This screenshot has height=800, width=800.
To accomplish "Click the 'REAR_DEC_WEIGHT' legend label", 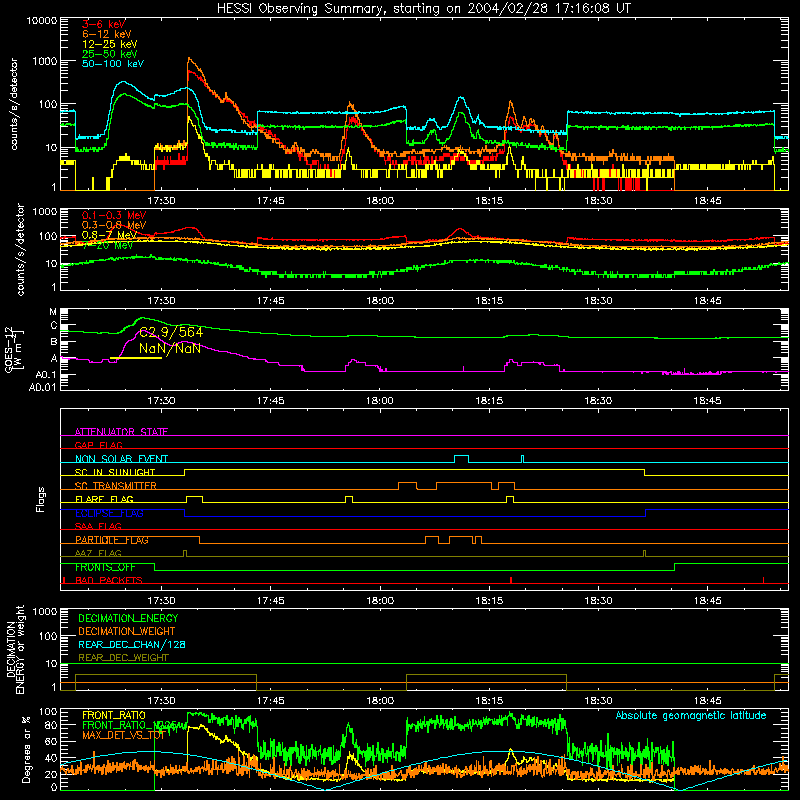I will [x=123, y=658].
